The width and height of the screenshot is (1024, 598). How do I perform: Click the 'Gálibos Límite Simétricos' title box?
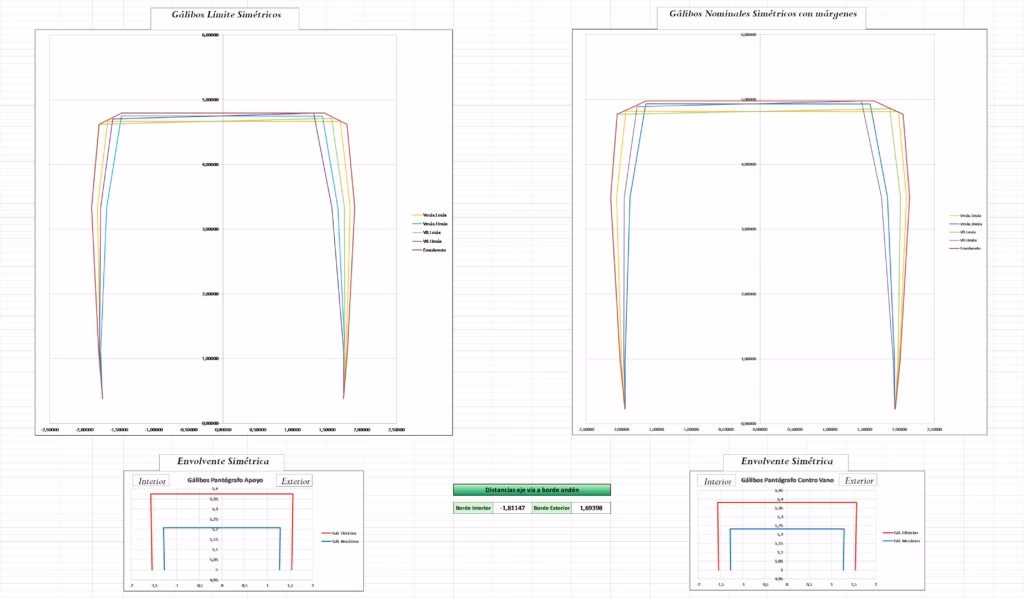tap(225, 16)
